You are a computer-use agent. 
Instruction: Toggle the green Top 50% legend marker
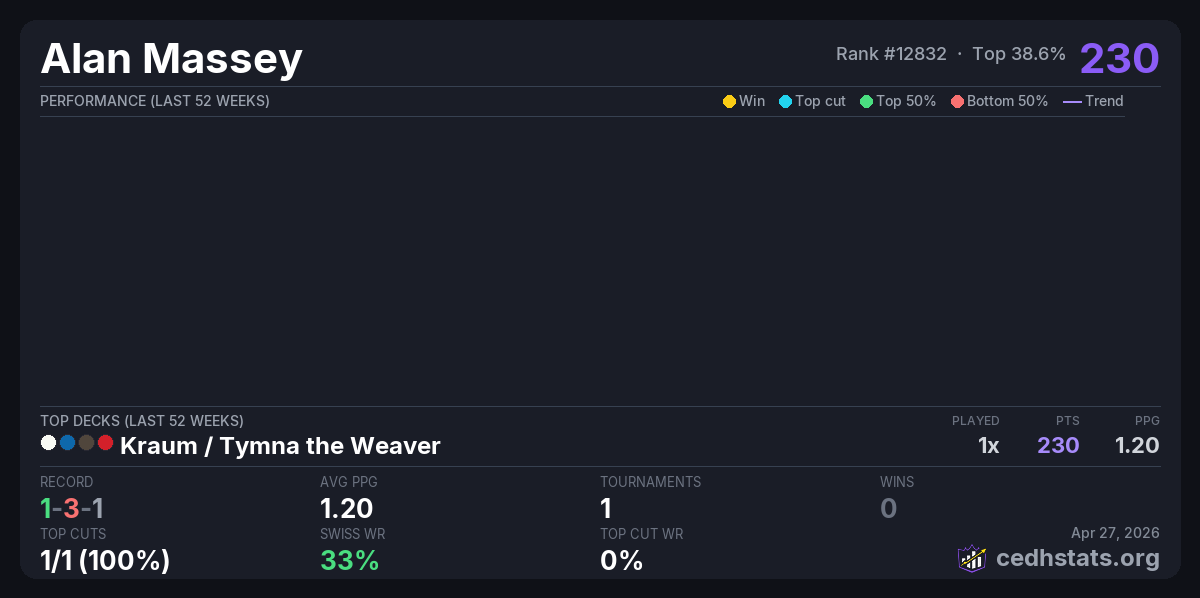point(866,101)
